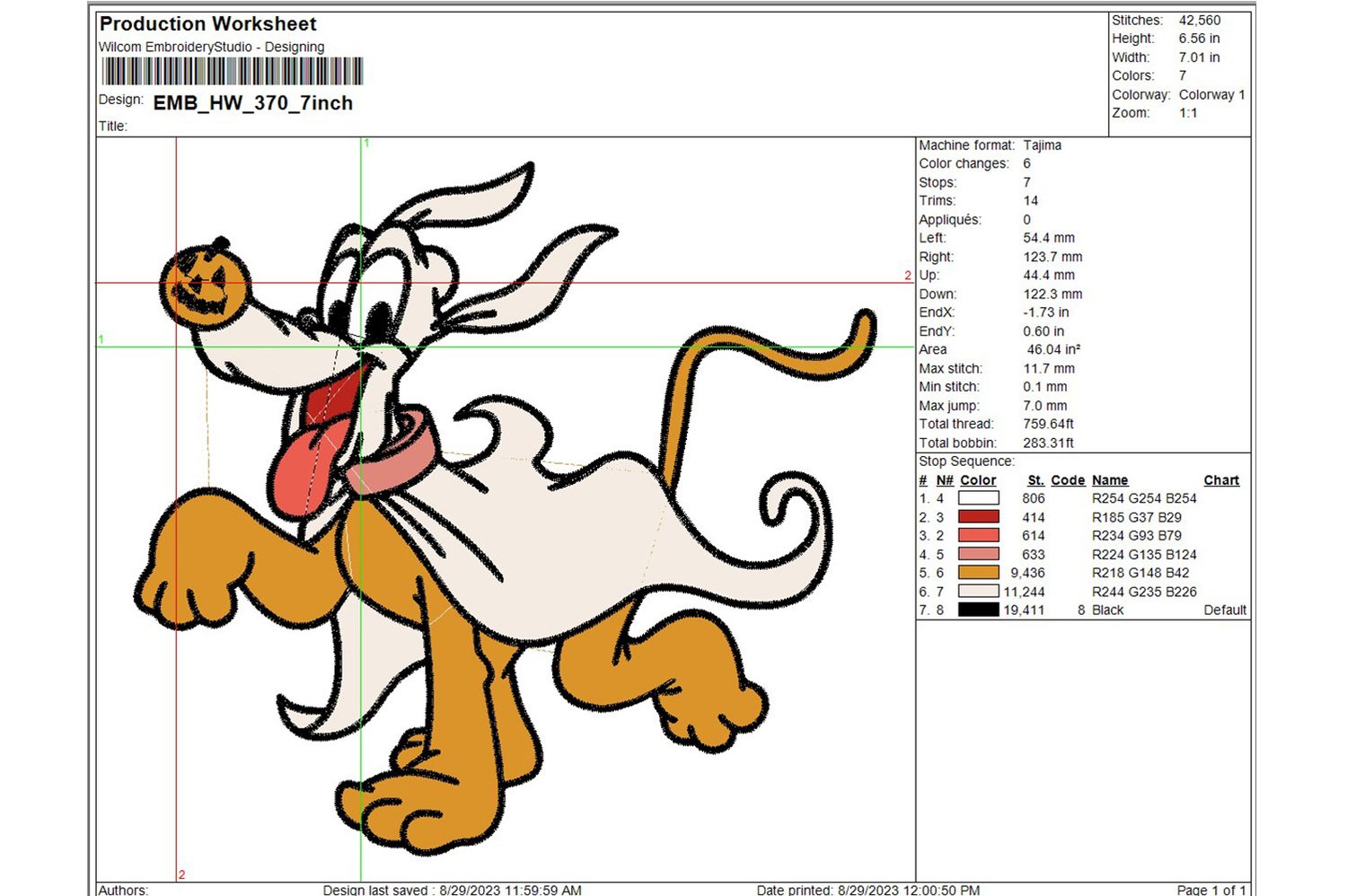The height and width of the screenshot is (896, 1347).
Task: Select the stitches count "42,560"
Action: coord(1200,20)
